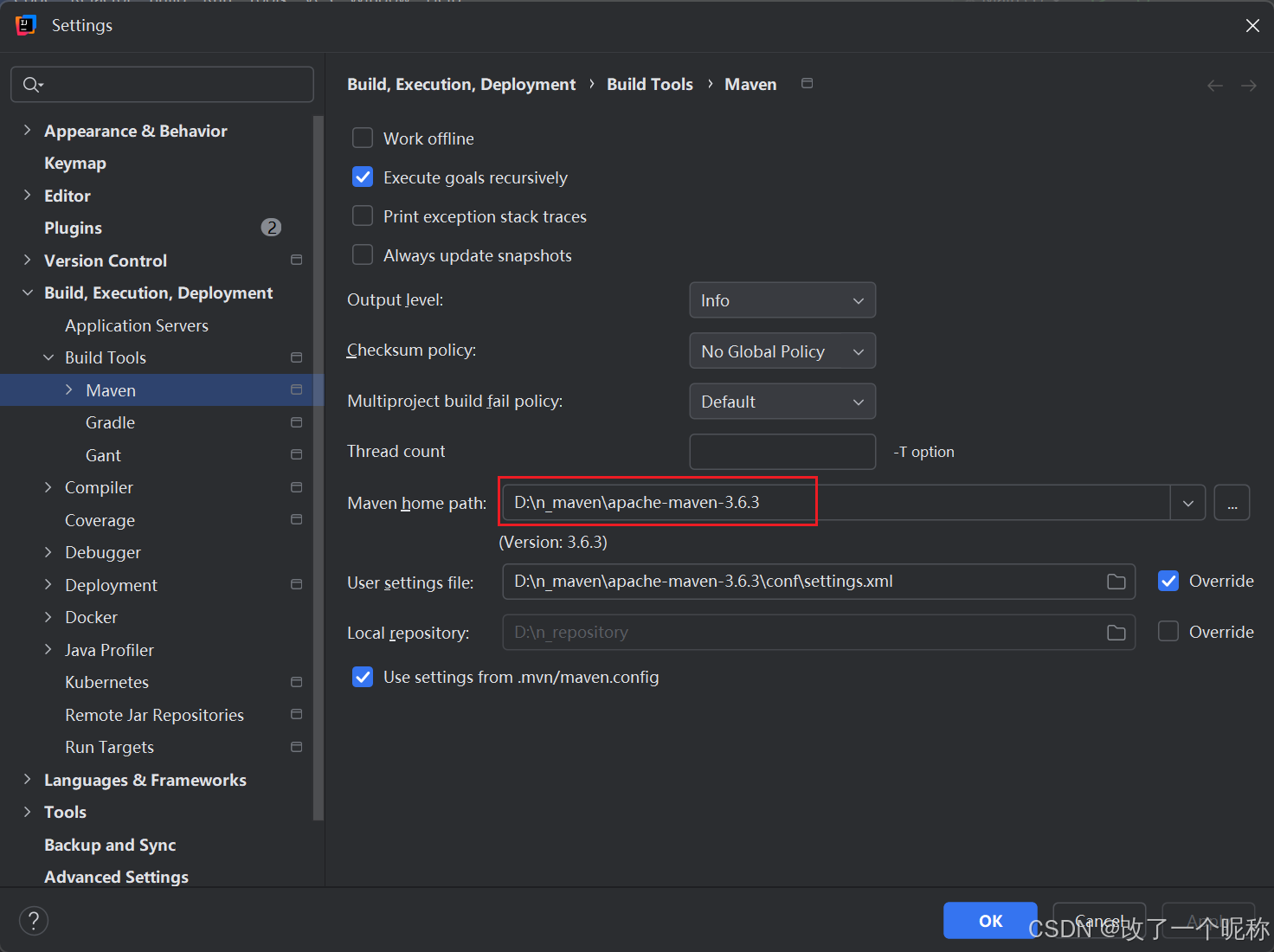Focus the settings search field

pos(163,84)
